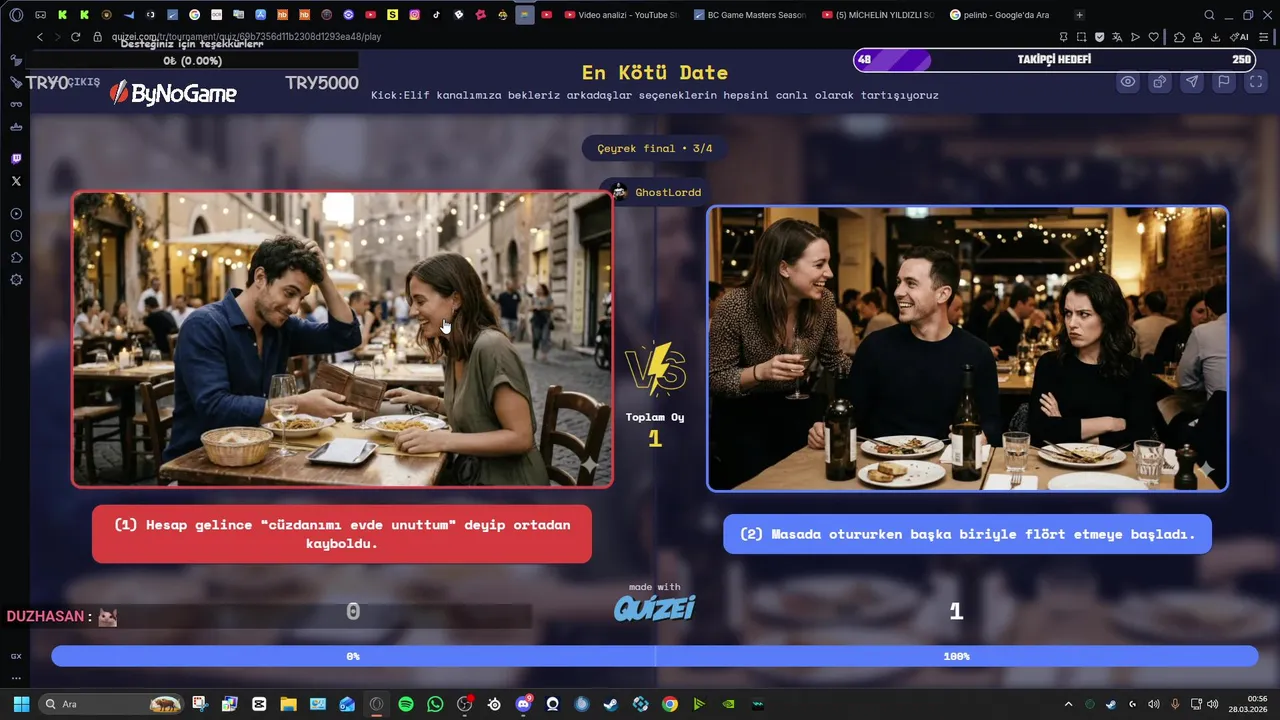This screenshot has width=1280, height=720.
Task: Open the sidebar history clock icon
Action: click(16, 236)
